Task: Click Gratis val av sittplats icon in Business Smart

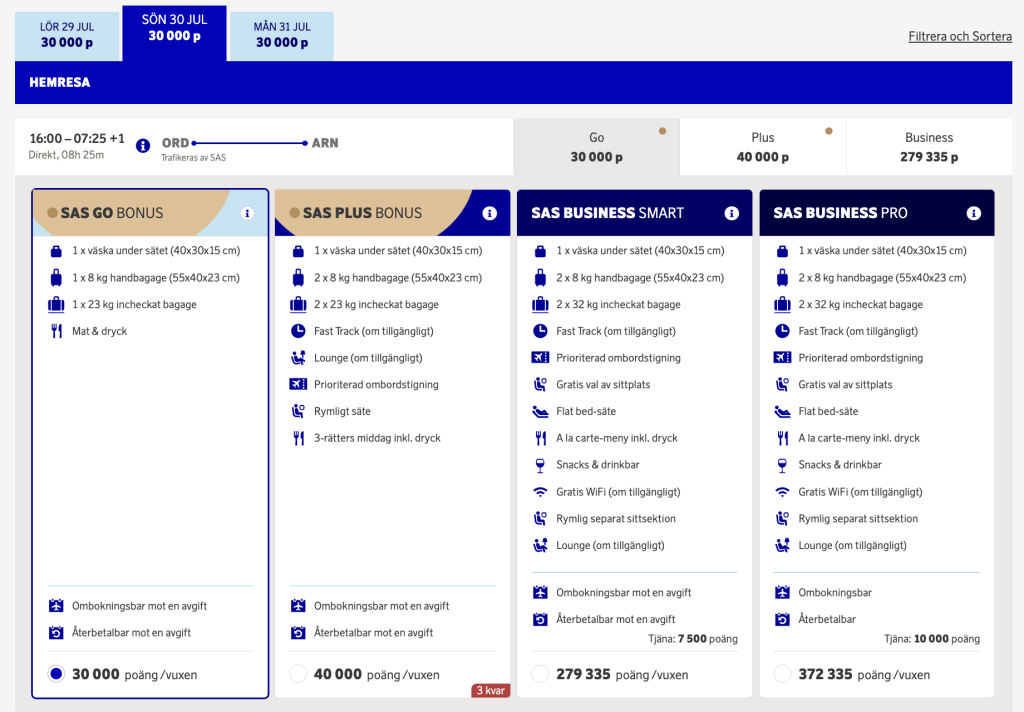Action: click(540, 384)
